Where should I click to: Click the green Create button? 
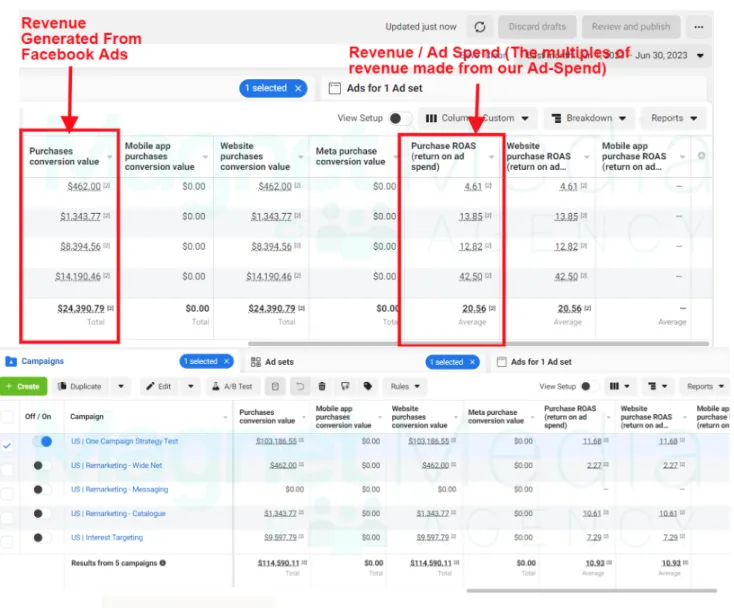point(23,386)
